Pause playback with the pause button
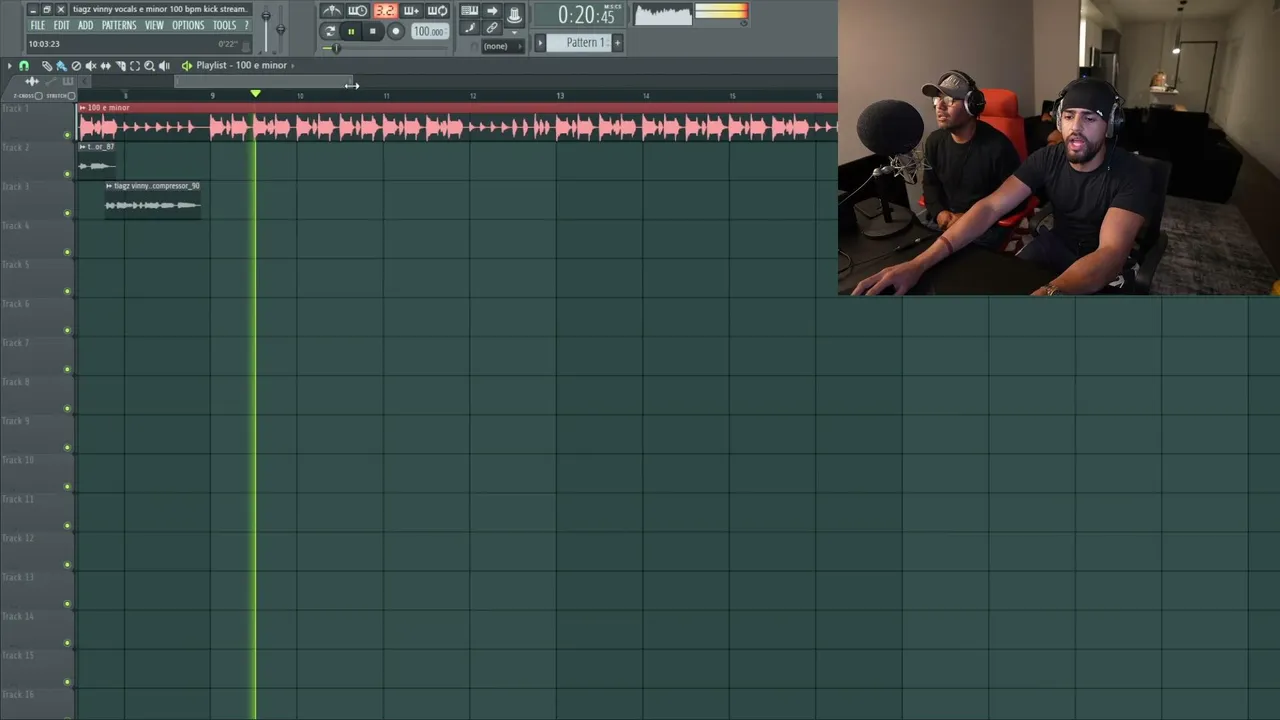This screenshot has height=720, width=1280. (x=351, y=32)
